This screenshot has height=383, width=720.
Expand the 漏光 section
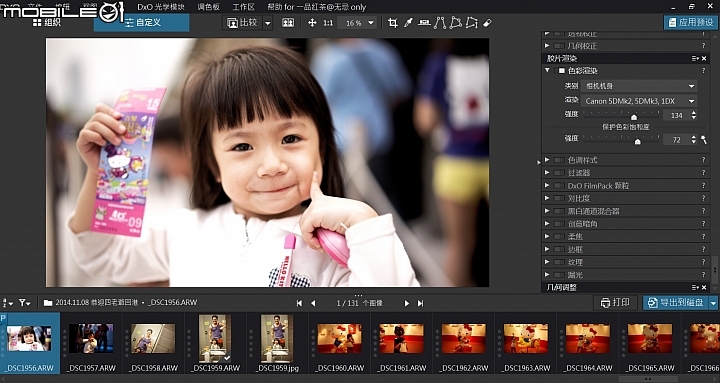coord(547,275)
